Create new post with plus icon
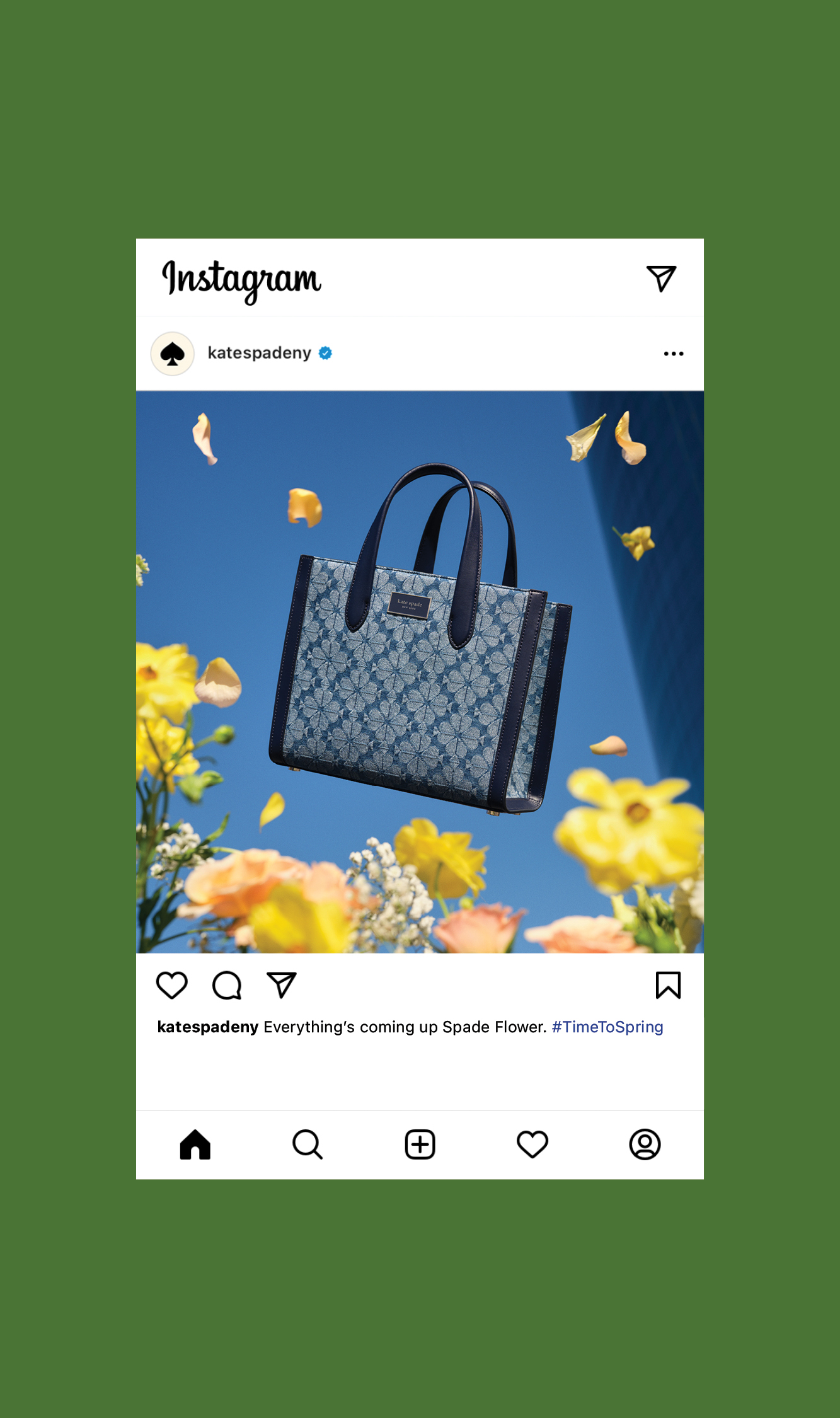Screen dimensions: 840x1418 point(420,1144)
